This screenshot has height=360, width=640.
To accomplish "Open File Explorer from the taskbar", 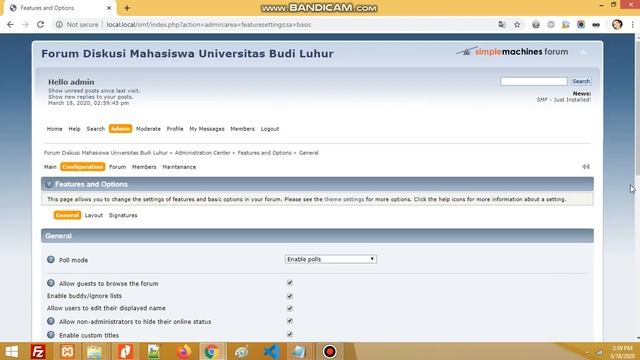I will coord(95,351).
